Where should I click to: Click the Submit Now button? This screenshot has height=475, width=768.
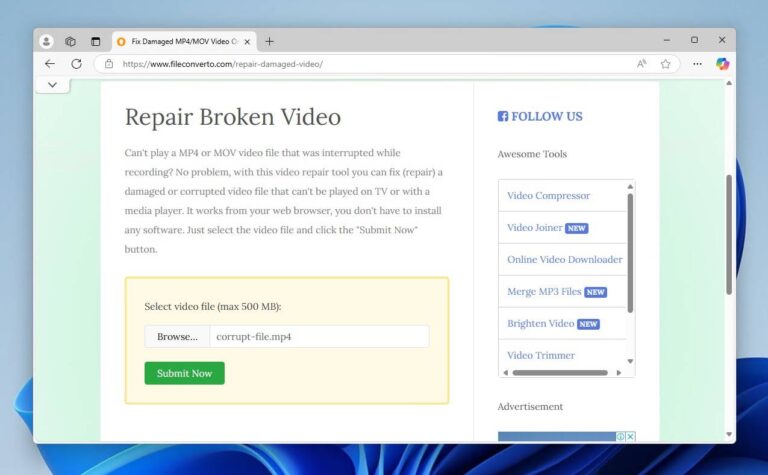point(184,373)
